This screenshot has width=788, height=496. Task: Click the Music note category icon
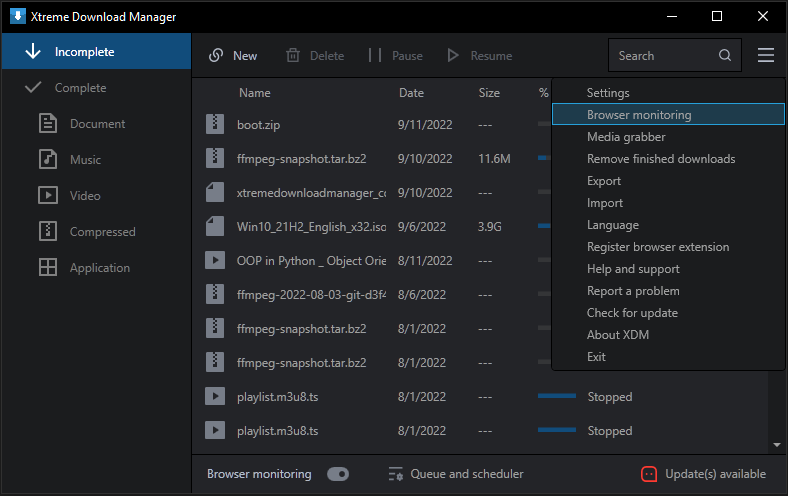coord(48,159)
